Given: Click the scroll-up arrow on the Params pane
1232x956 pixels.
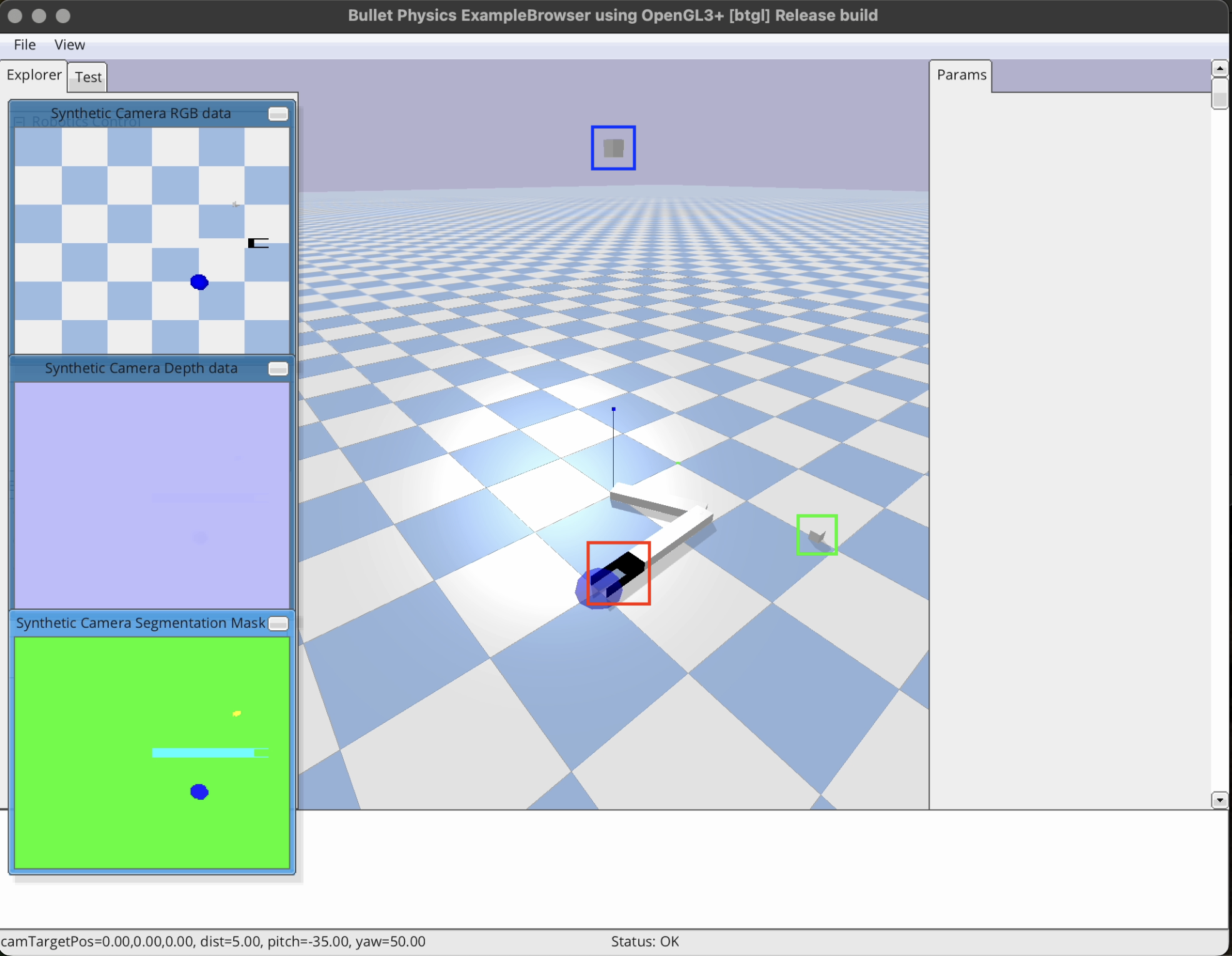Looking at the screenshot, I should [1219, 68].
